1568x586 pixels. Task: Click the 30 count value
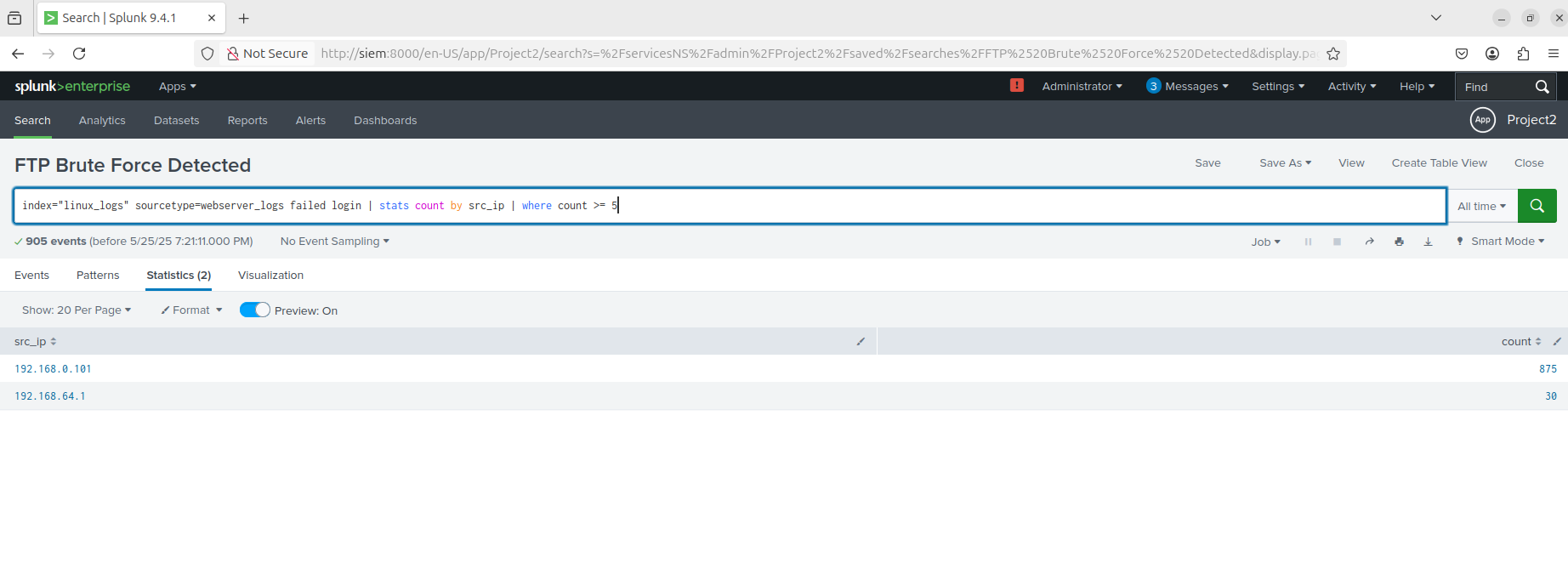coord(1551,396)
